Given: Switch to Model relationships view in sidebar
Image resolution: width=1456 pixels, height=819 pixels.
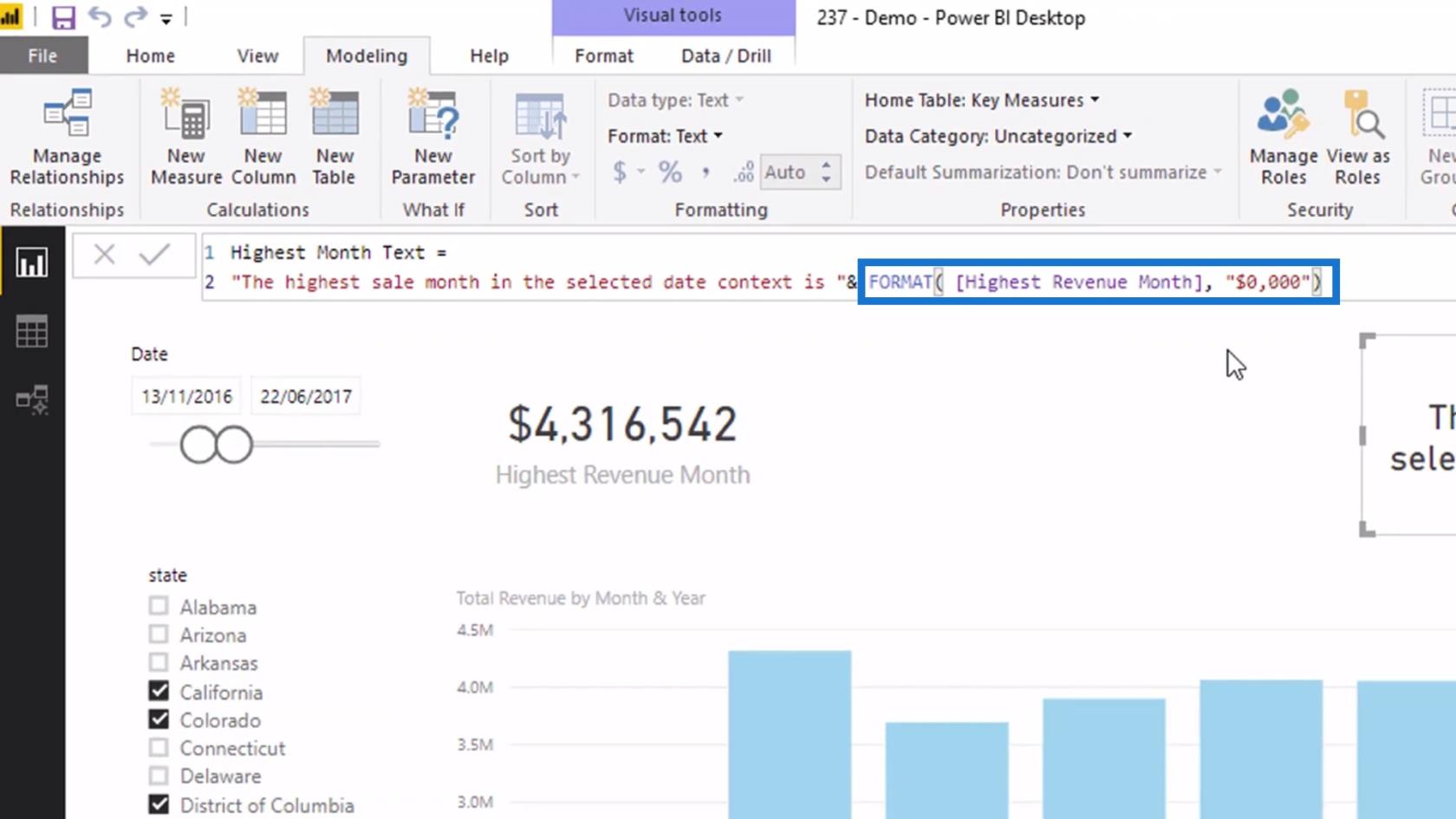Looking at the screenshot, I should [32, 400].
